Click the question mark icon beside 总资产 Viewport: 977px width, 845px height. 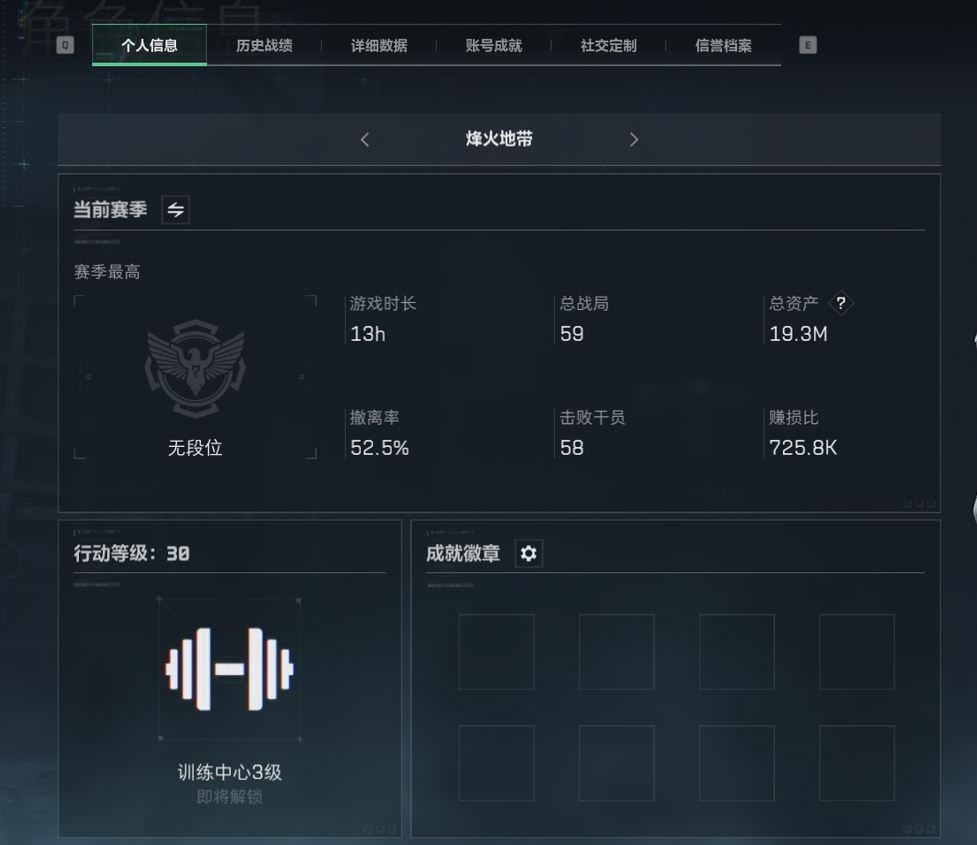[841, 303]
